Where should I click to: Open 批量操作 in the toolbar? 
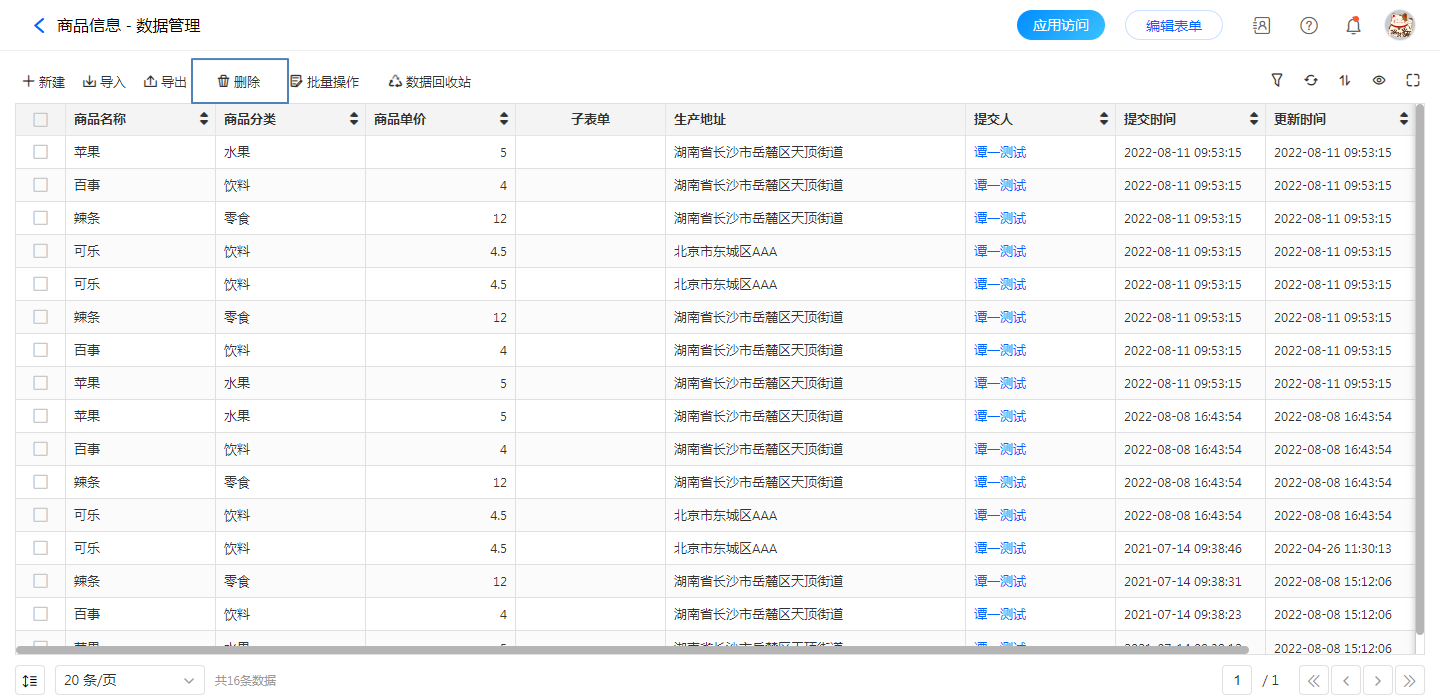coord(324,82)
